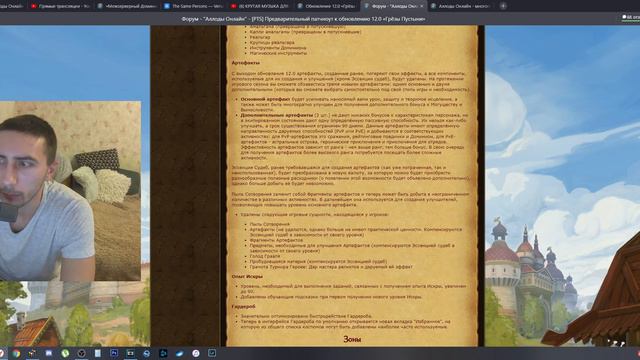Image resolution: width=640 pixels, height=360 pixels.
Task: Open the taskbar icon right of Chrome
Action: (32, 353)
